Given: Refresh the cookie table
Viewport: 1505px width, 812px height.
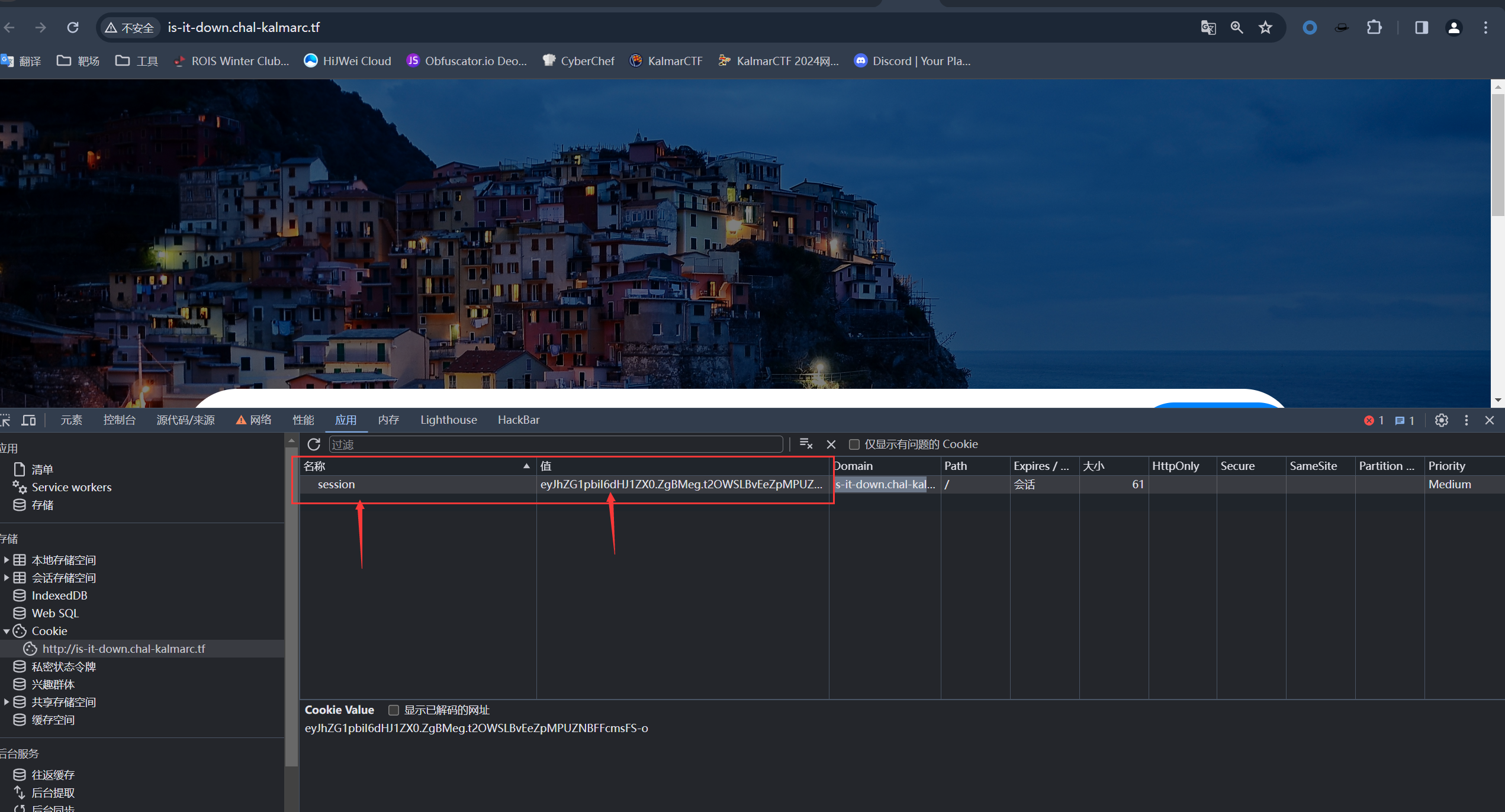Looking at the screenshot, I should [x=314, y=444].
